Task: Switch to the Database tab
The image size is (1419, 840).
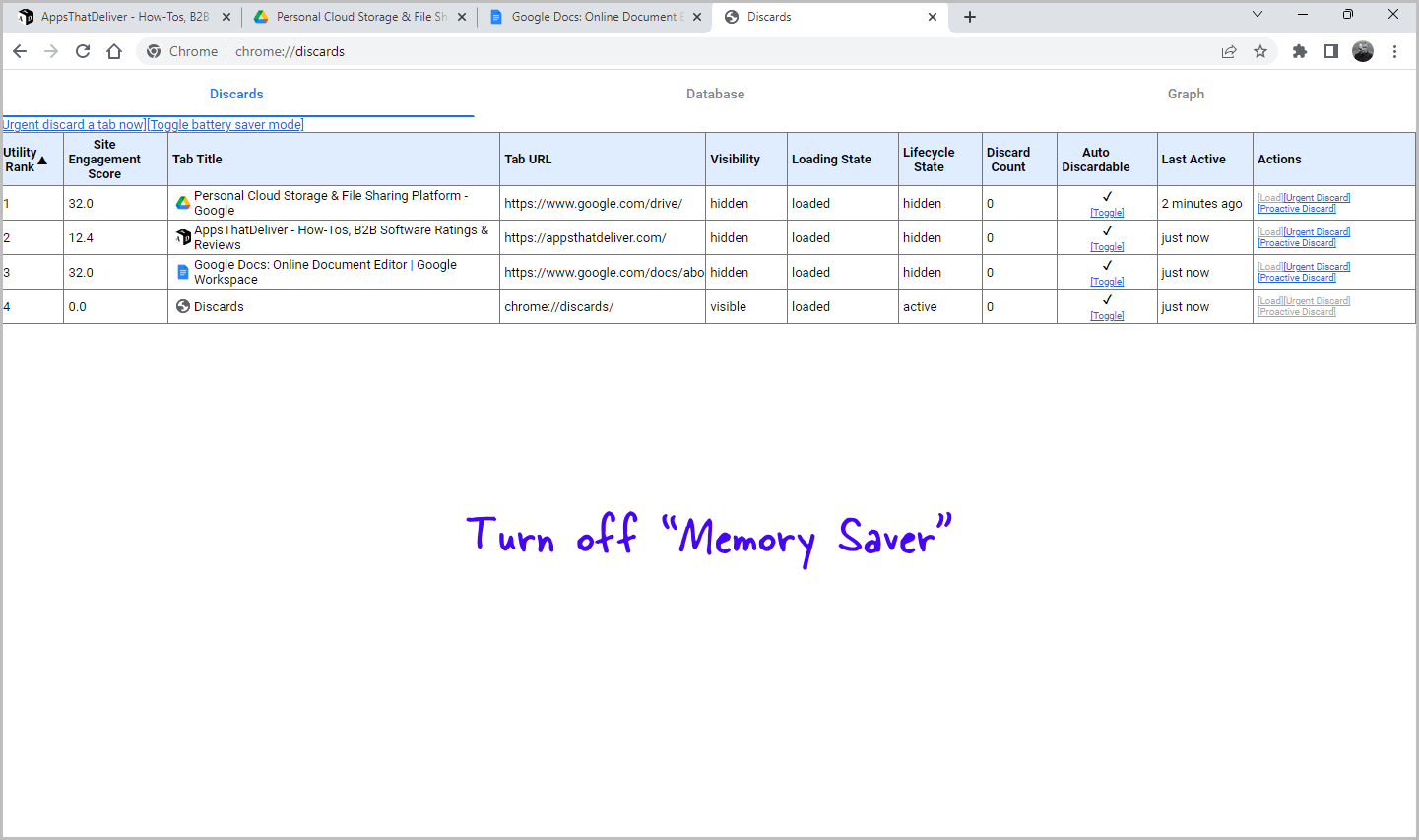Action: (715, 94)
